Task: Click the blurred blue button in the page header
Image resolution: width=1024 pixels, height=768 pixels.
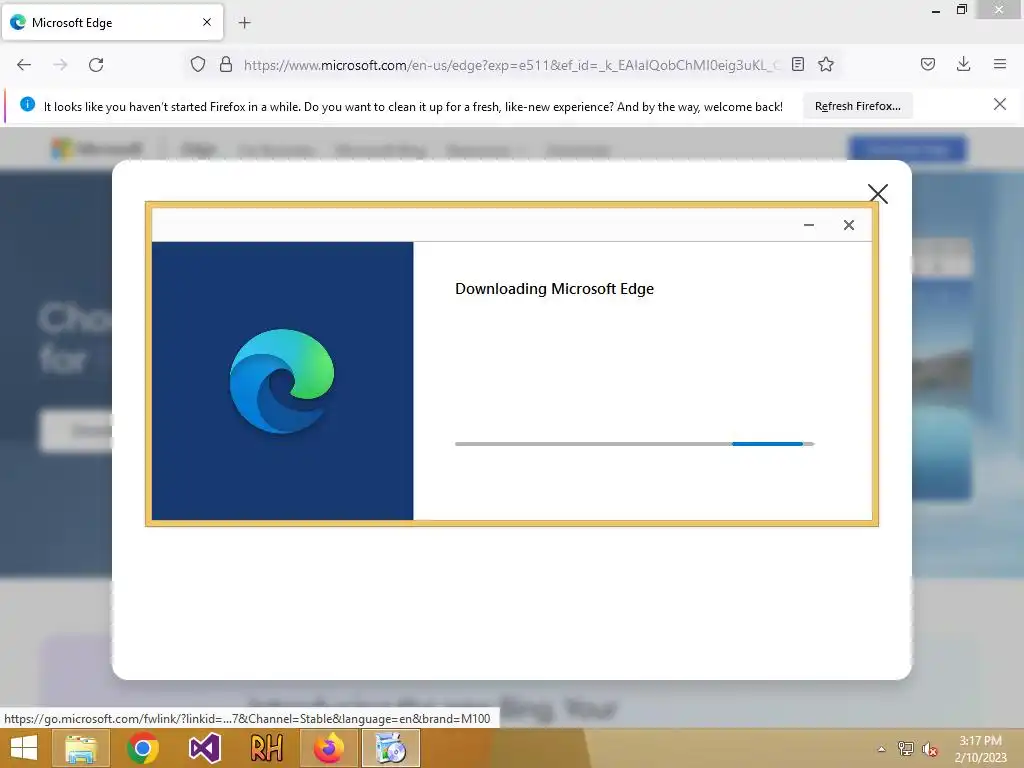Action: (x=907, y=149)
